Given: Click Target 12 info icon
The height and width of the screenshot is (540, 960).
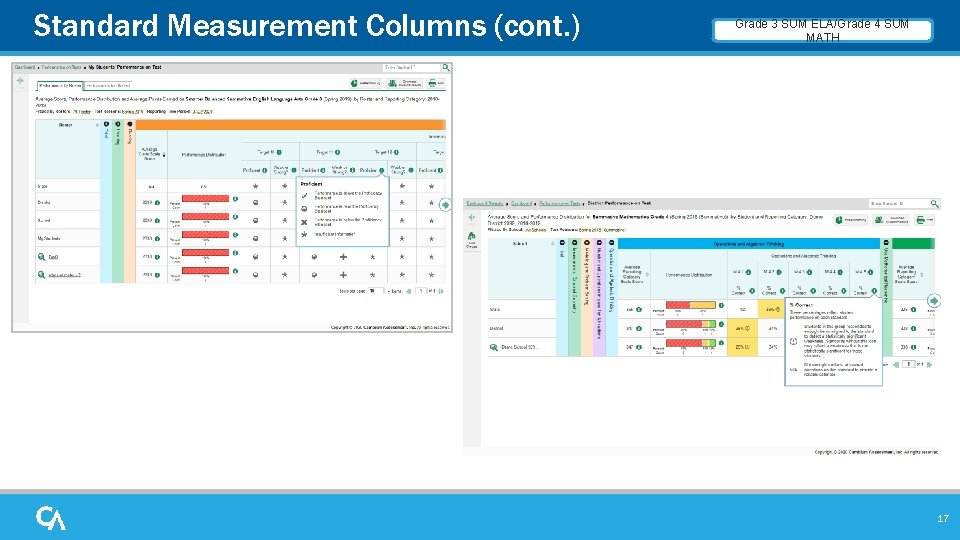Looking at the screenshot, I should tap(396, 152).
